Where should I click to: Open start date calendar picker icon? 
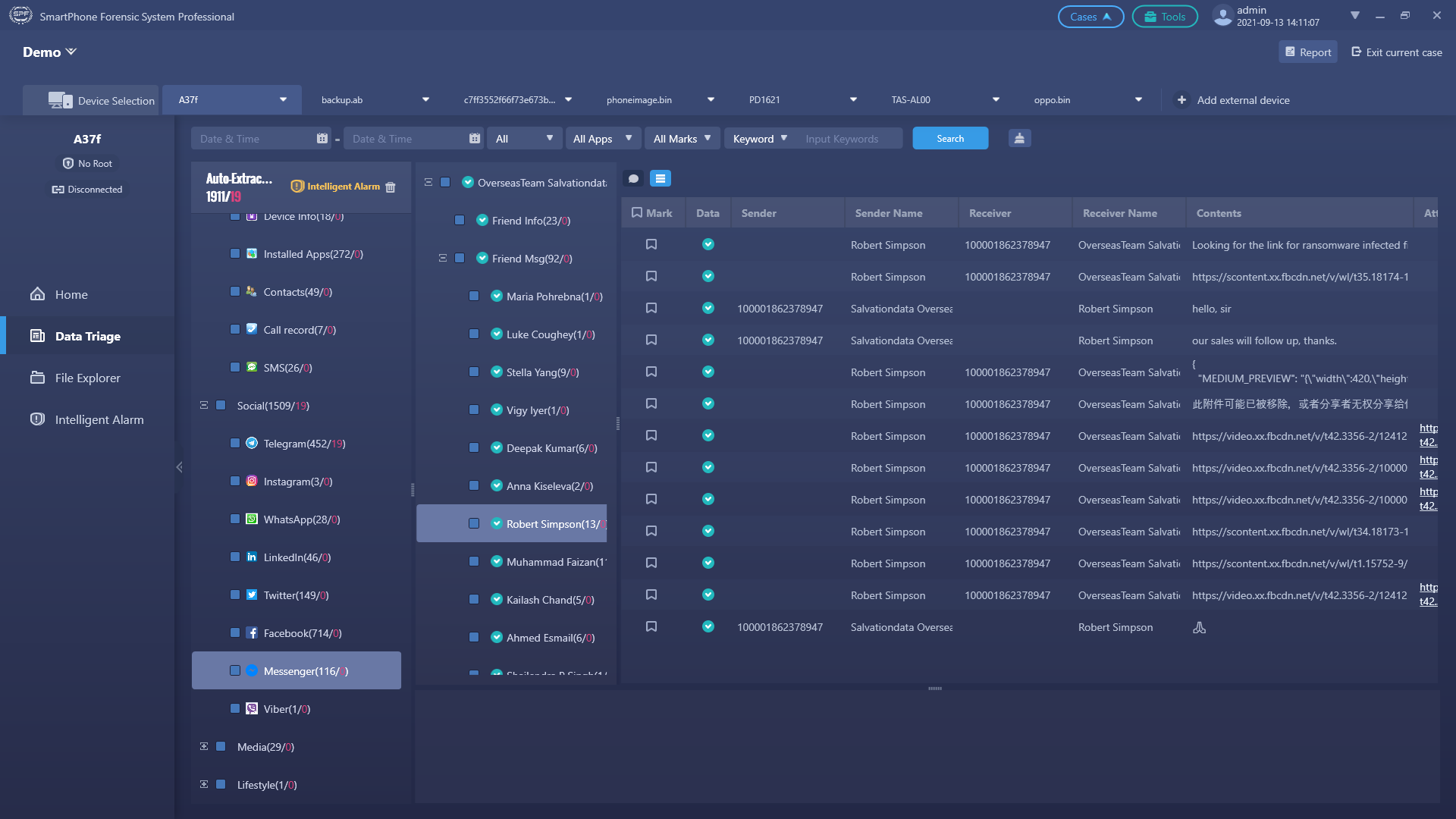[x=322, y=139]
